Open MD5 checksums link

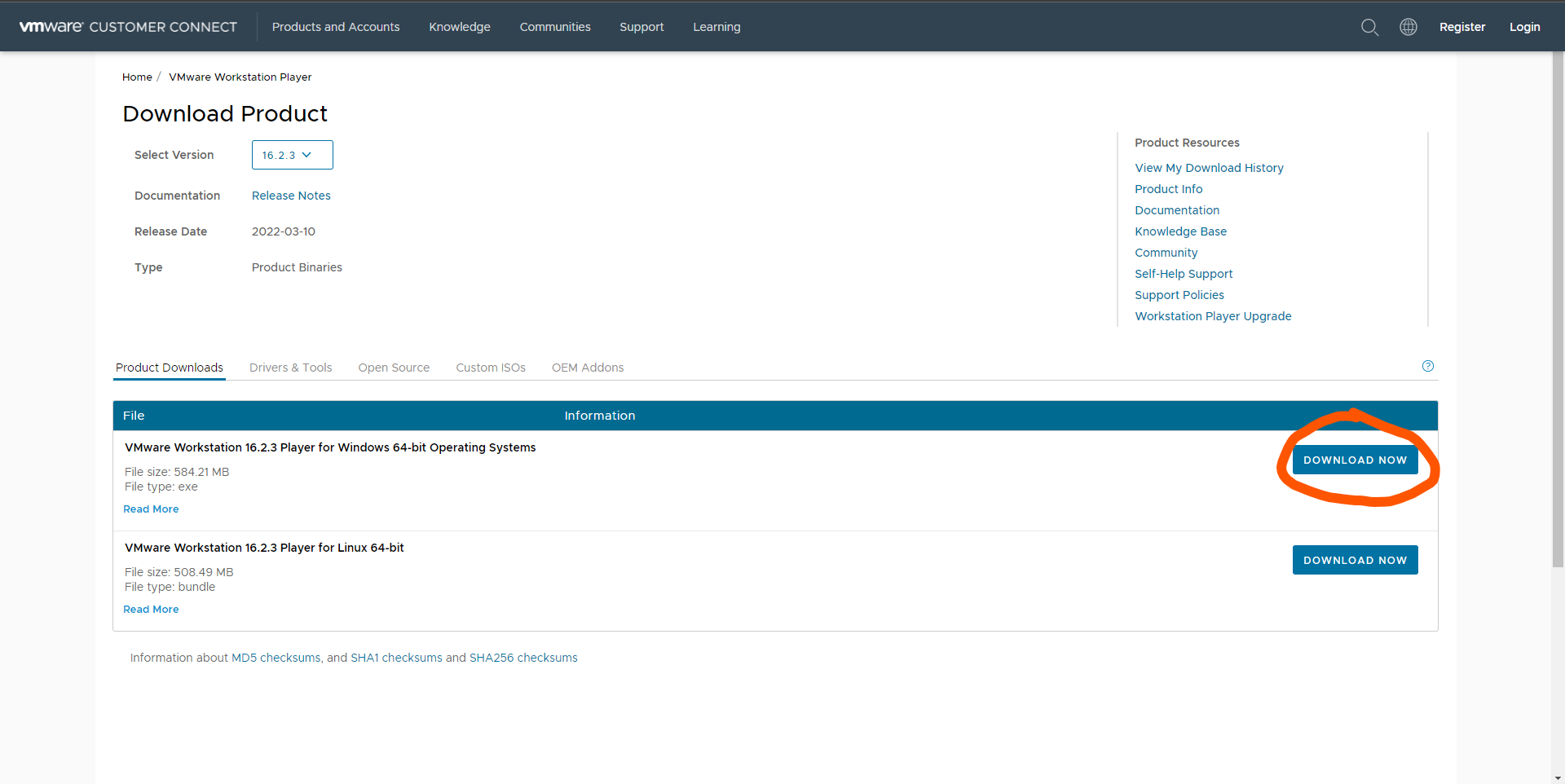tap(276, 658)
